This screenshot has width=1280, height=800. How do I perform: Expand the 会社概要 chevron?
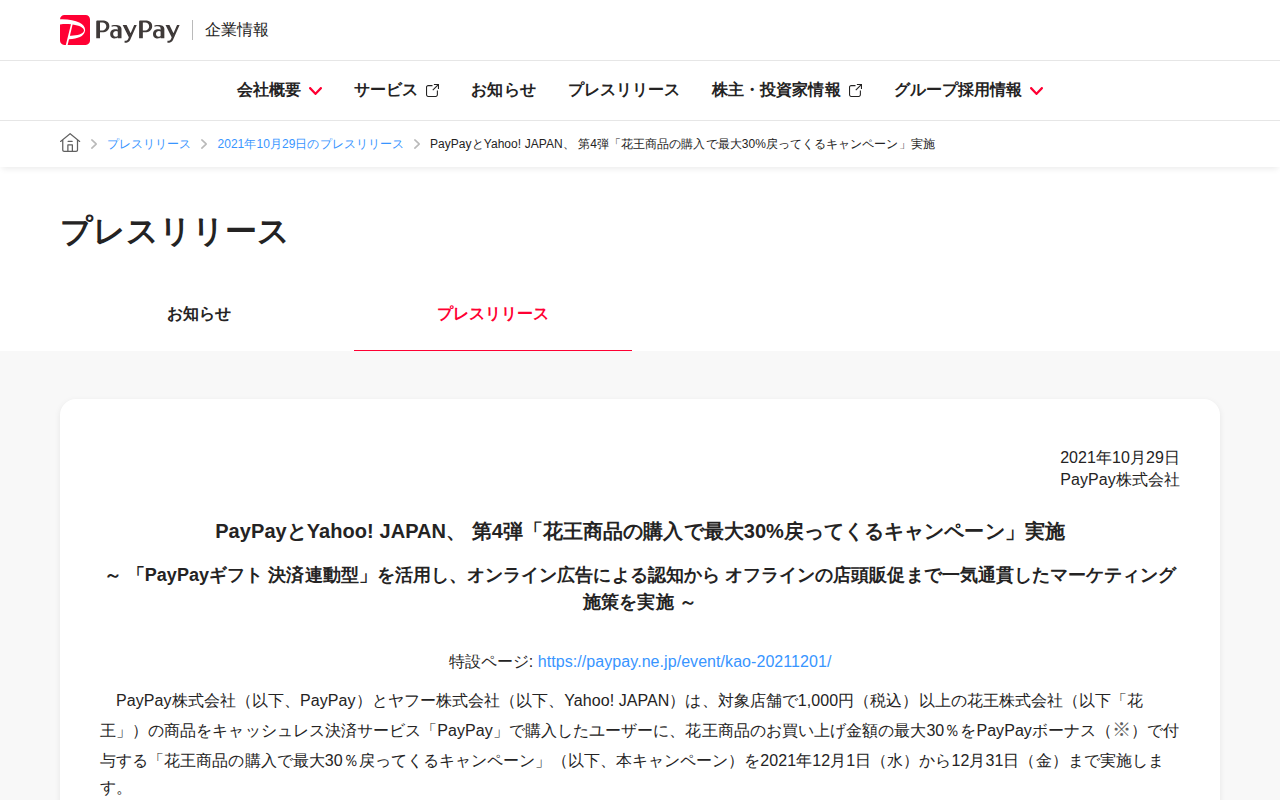(x=315, y=91)
